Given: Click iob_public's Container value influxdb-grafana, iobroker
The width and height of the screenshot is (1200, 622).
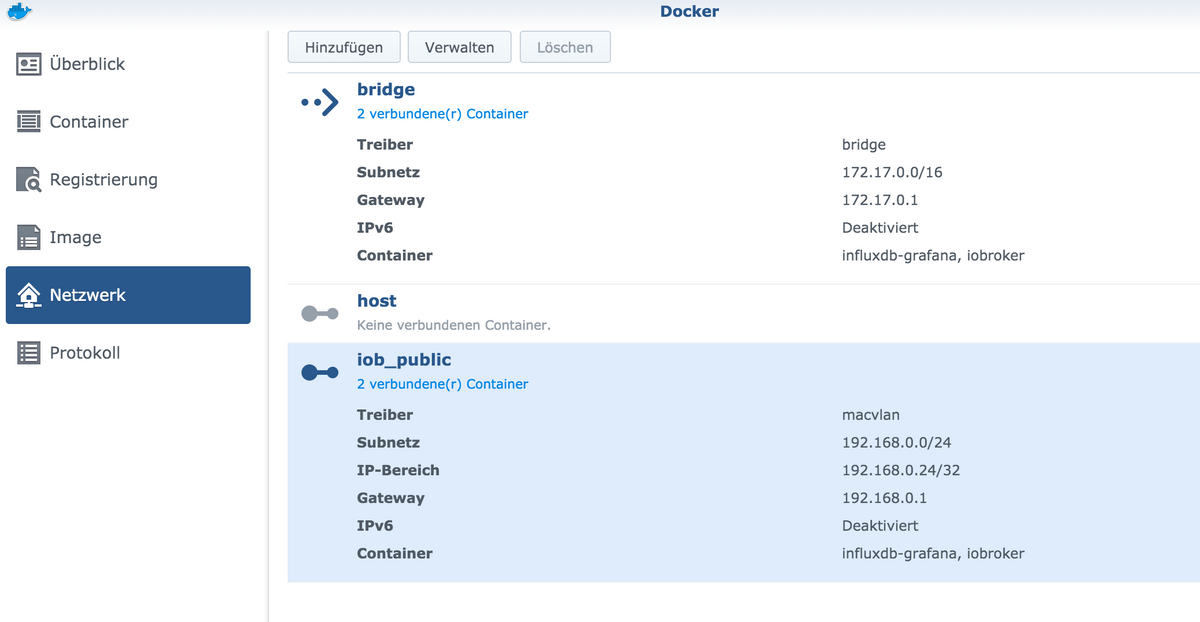Looking at the screenshot, I should 933,553.
